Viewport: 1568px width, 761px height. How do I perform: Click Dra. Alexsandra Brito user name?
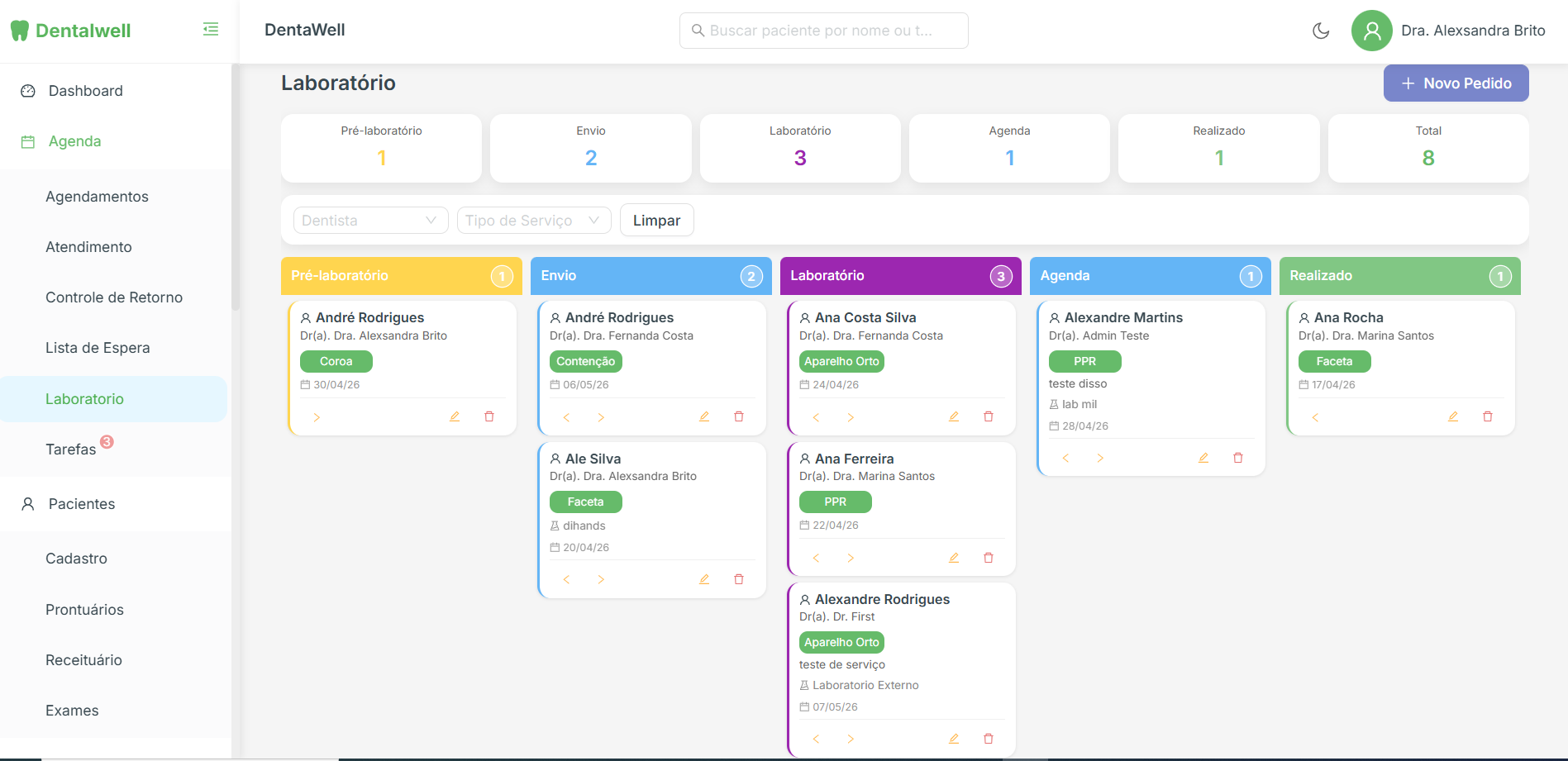1473,31
